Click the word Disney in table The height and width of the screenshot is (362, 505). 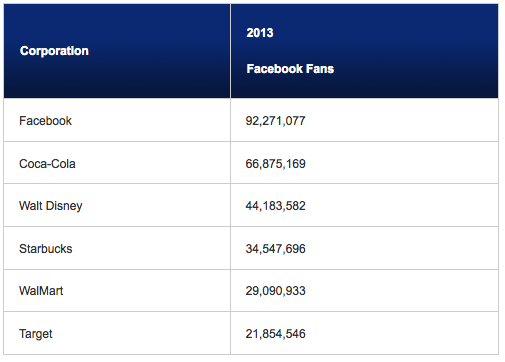(x=64, y=206)
